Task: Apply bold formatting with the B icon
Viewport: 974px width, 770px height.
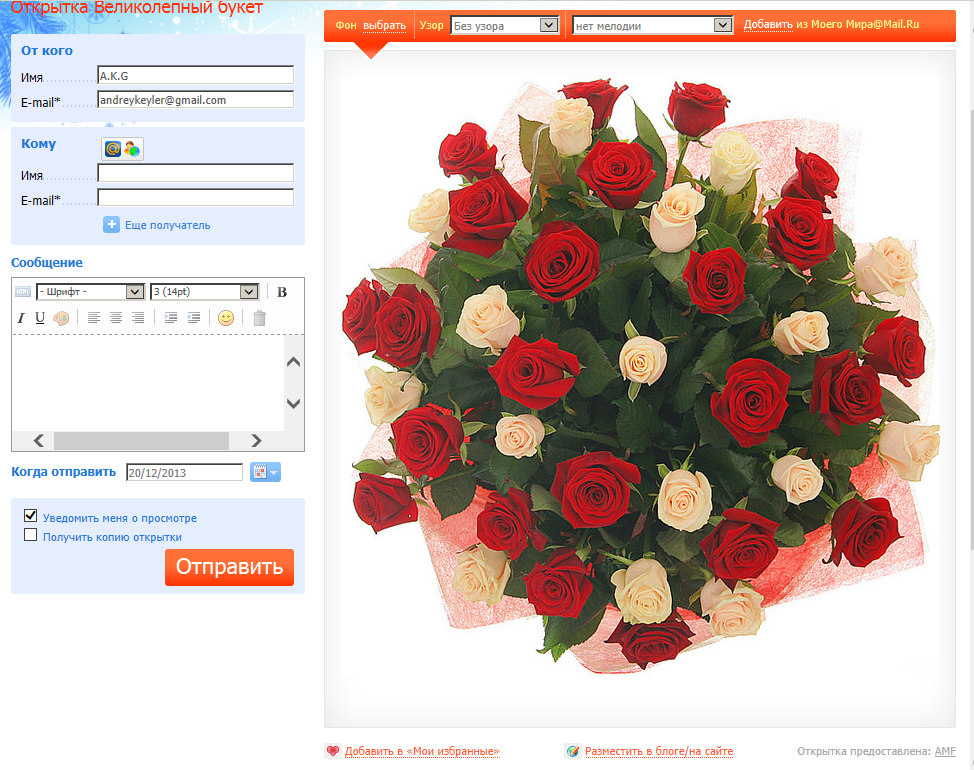Action: [x=281, y=292]
